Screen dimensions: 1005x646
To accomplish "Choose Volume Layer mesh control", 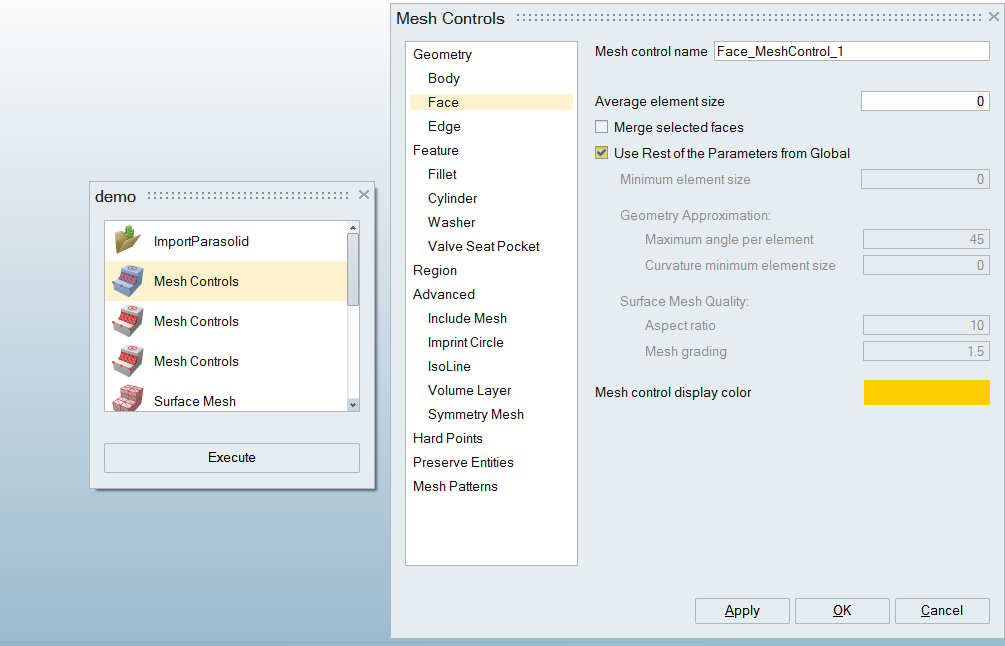I will coord(469,390).
